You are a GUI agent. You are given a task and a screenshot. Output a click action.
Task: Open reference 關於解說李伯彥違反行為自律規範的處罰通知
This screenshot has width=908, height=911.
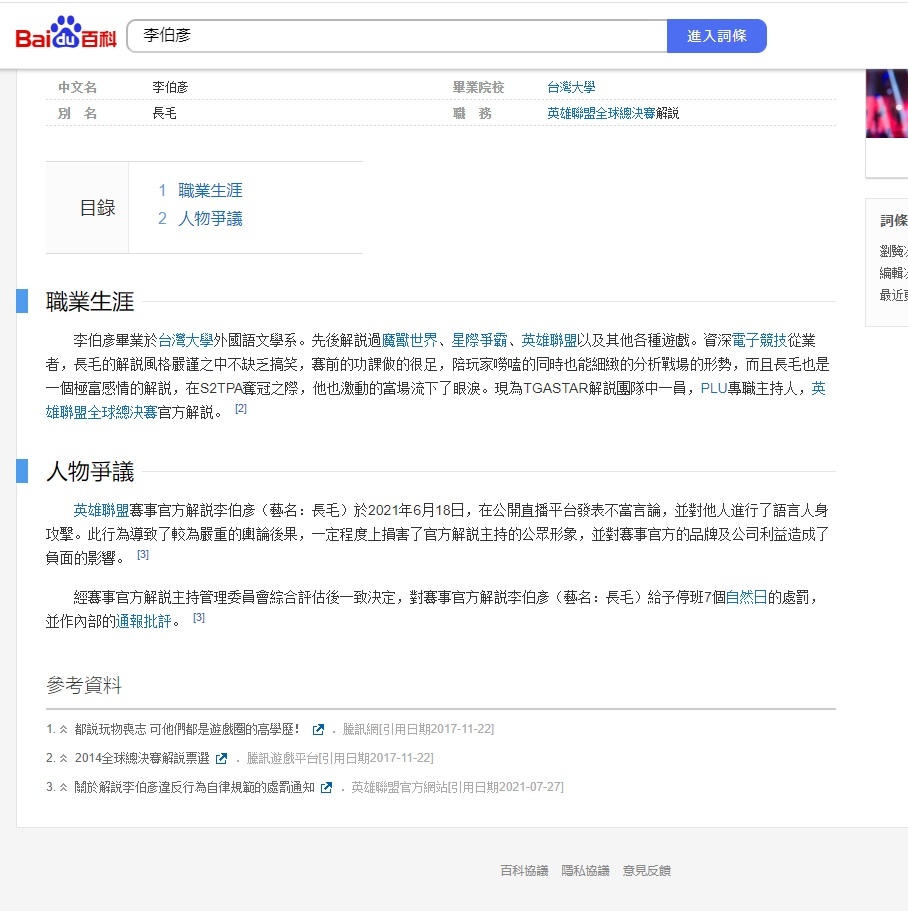[194, 787]
